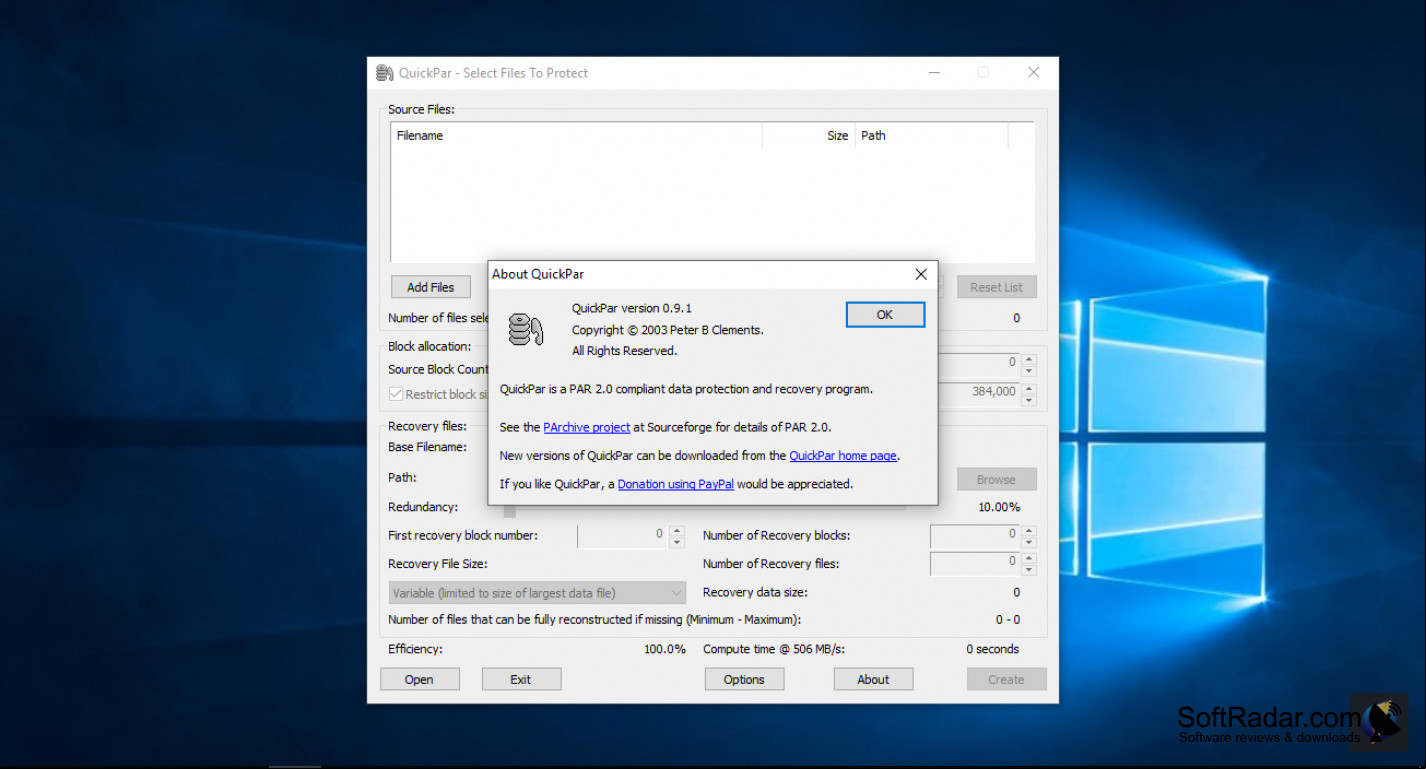This screenshot has height=769, width=1426.
Task: Increase Number of Recovery blocks
Action: pyautogui.click(x=1029, y=531)
